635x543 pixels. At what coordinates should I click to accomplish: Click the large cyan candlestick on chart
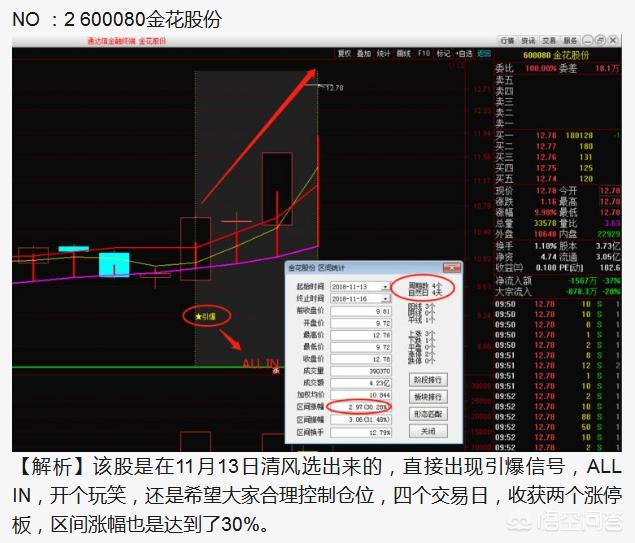[x=114, y=265]
